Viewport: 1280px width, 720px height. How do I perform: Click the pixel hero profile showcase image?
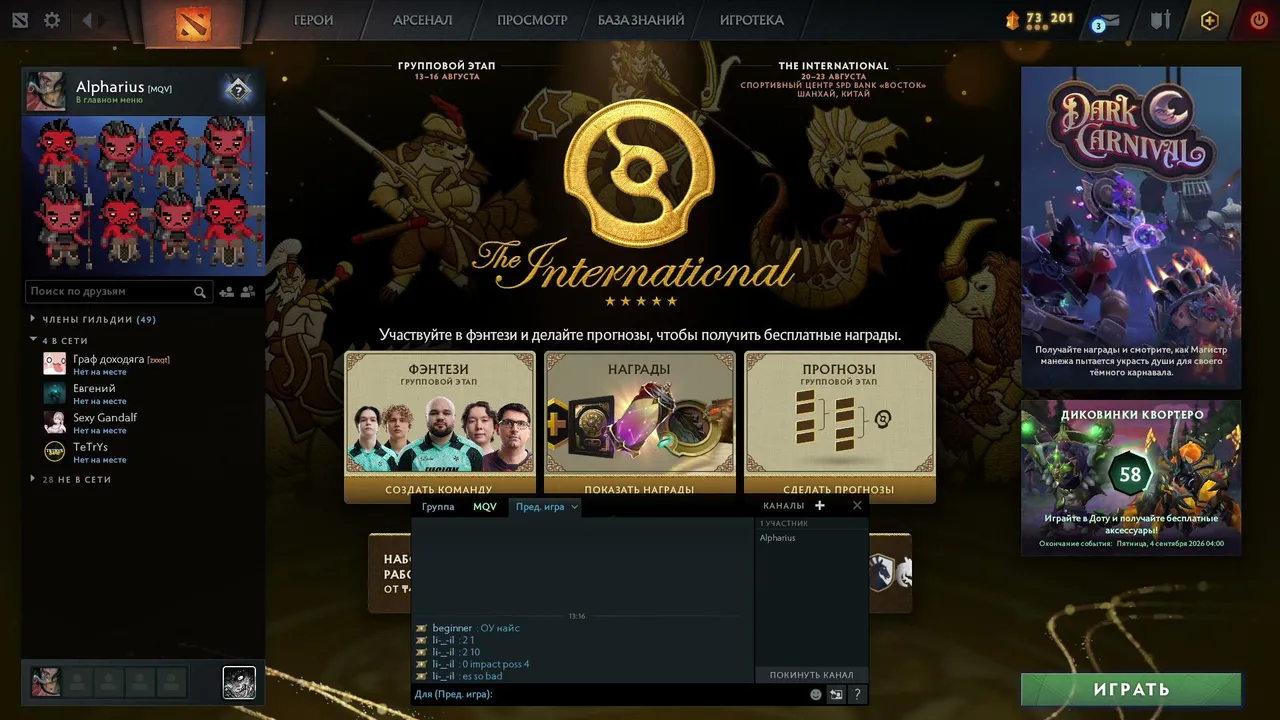pos(144,194)
